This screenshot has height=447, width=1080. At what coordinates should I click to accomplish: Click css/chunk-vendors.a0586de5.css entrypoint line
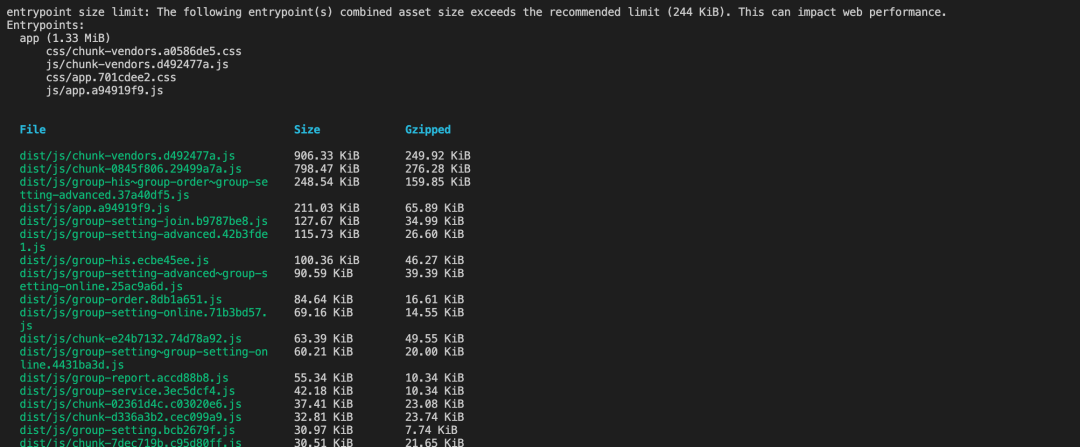pos(143,52)
